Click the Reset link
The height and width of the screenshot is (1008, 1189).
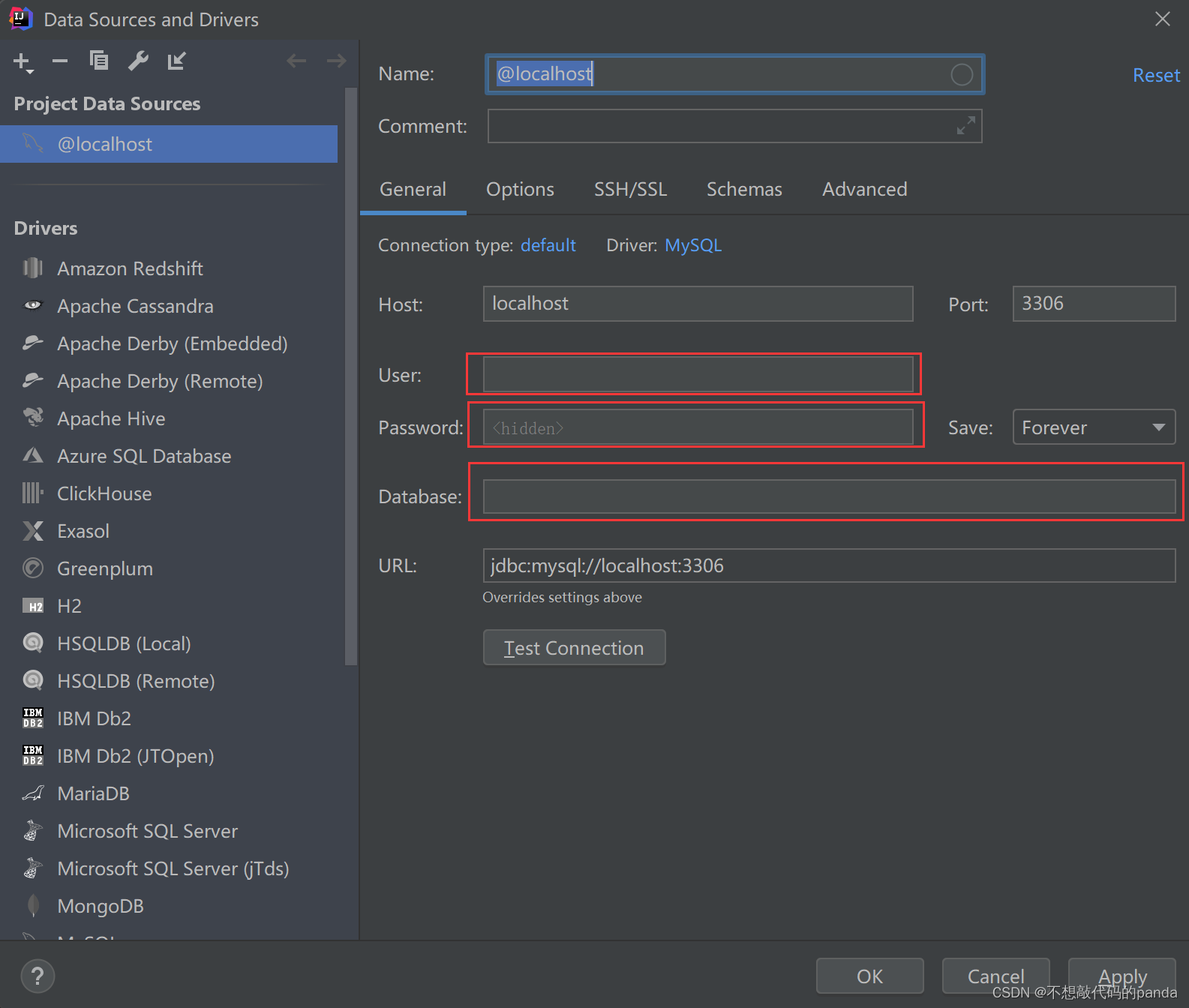click(x=1156, y=75)
